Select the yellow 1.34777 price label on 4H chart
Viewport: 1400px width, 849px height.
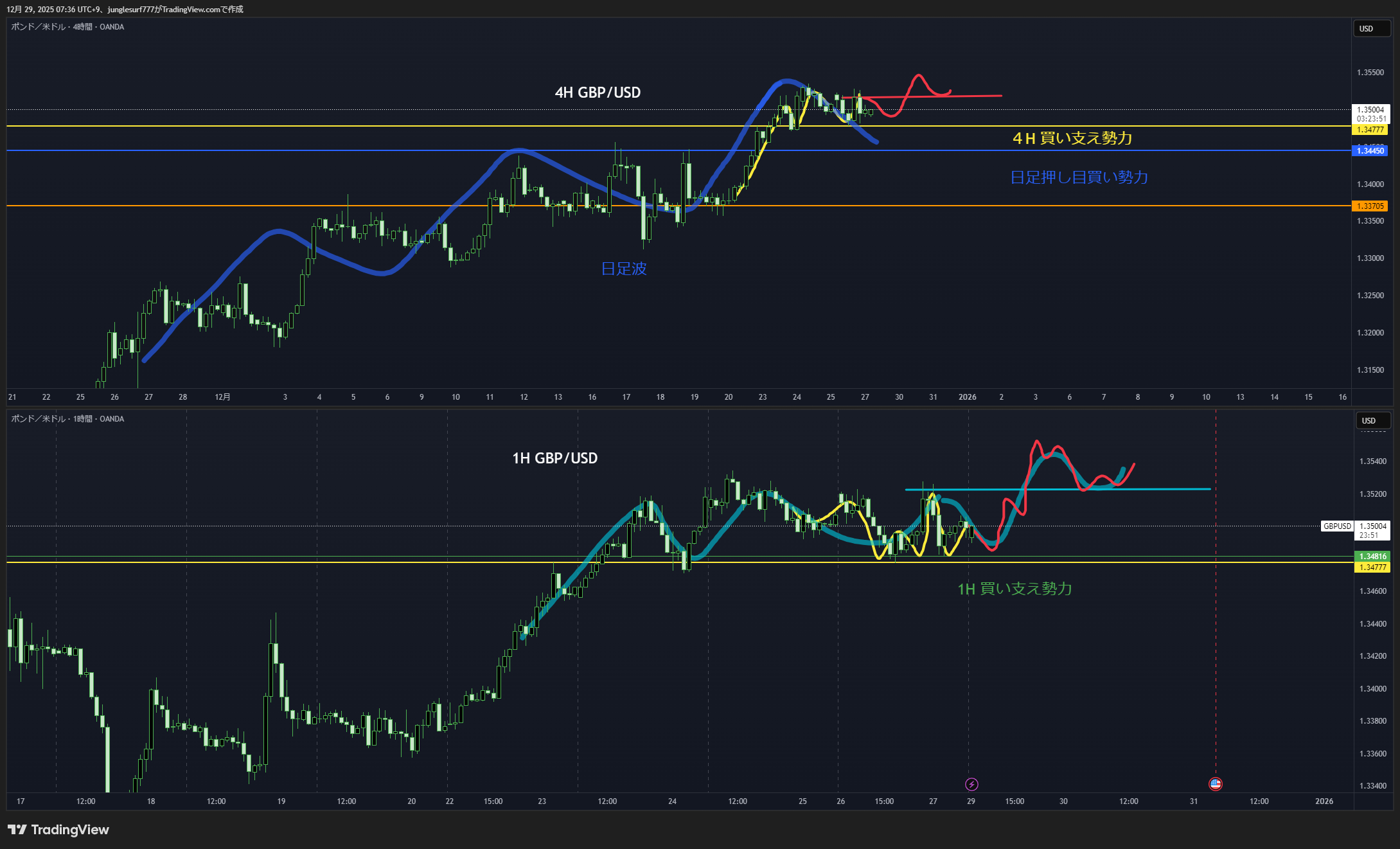[1370, 130]
